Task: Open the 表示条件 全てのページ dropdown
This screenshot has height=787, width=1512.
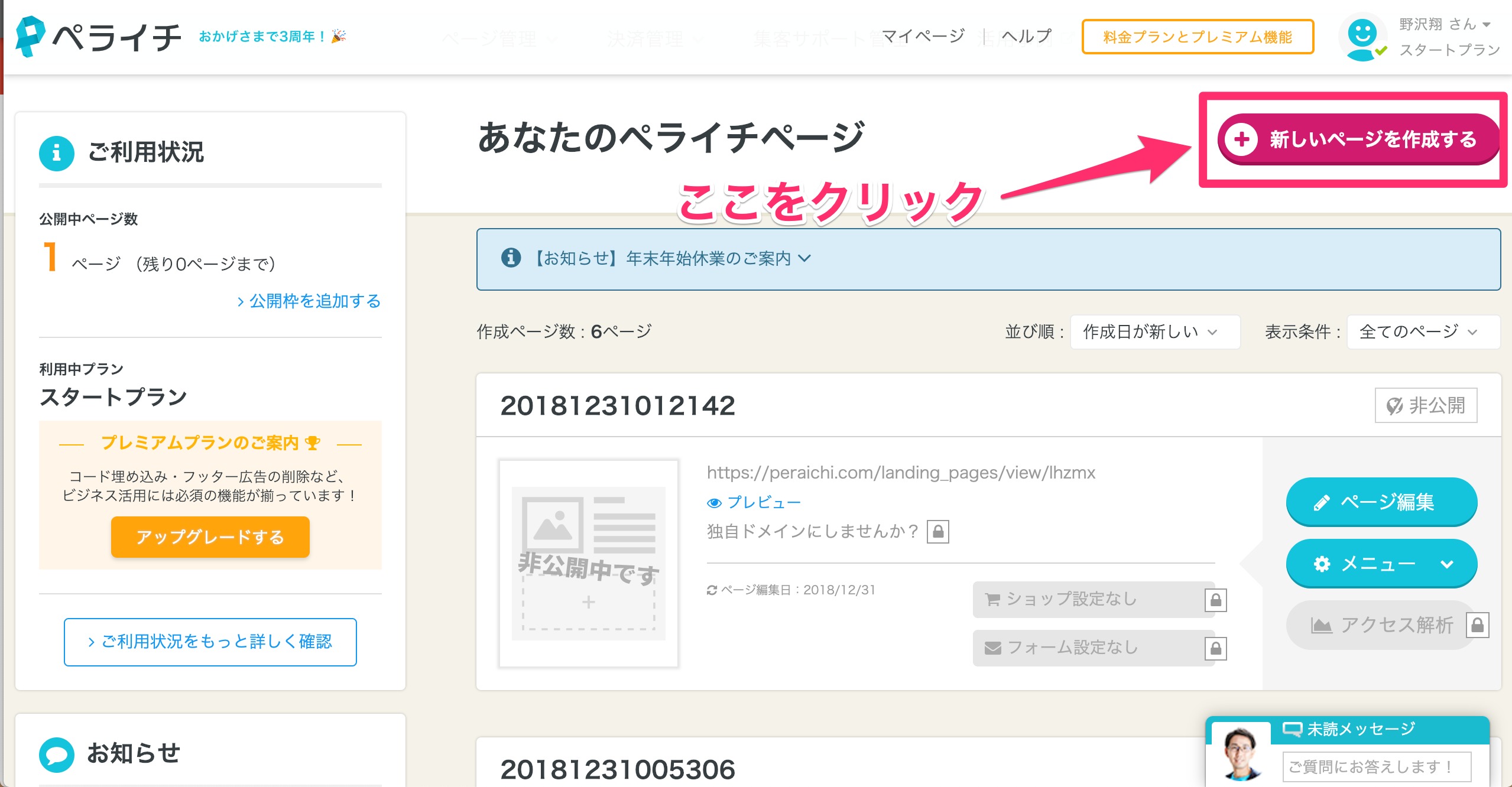Action: coord(1423,332)
